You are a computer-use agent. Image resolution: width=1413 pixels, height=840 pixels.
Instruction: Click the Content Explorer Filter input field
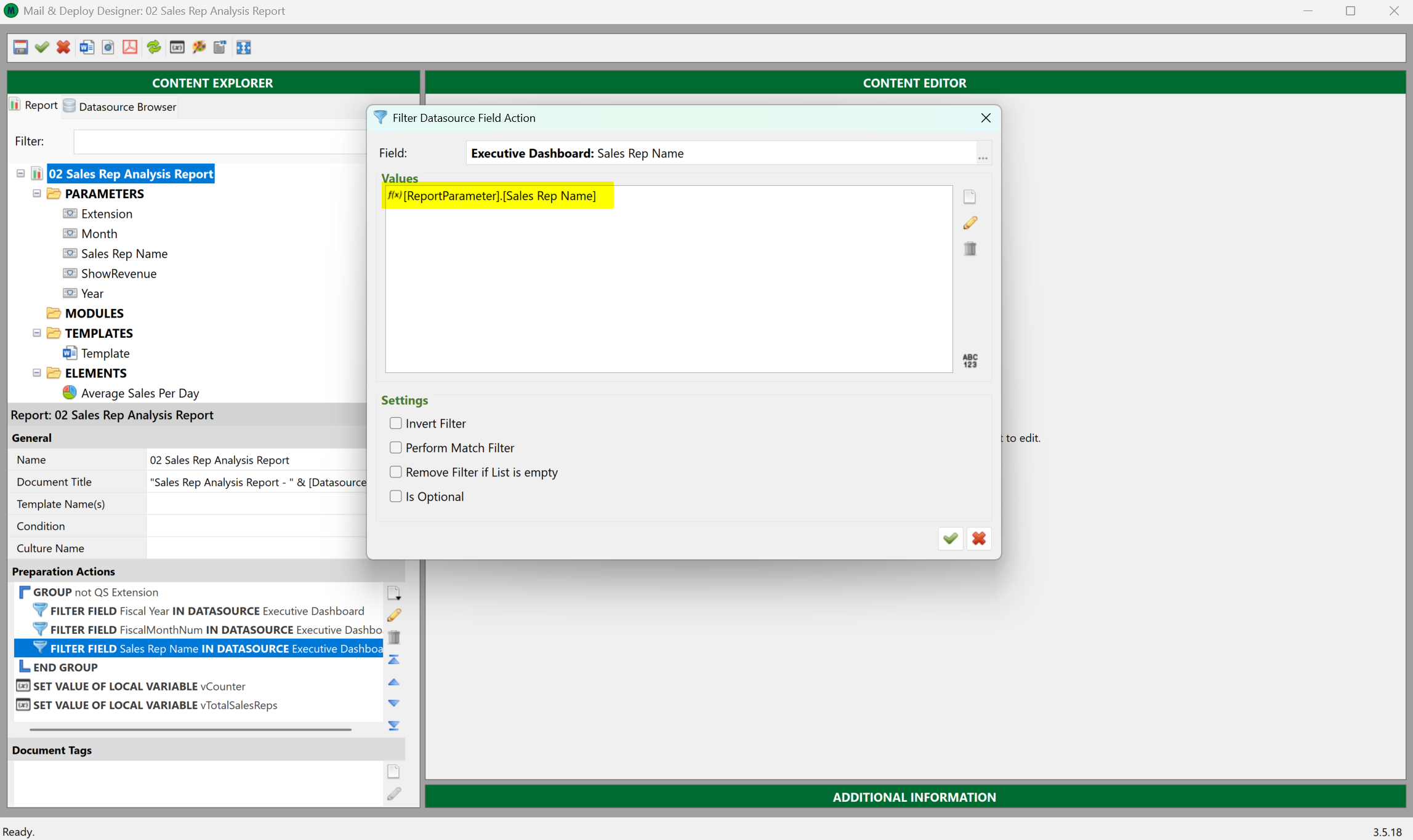219,142
